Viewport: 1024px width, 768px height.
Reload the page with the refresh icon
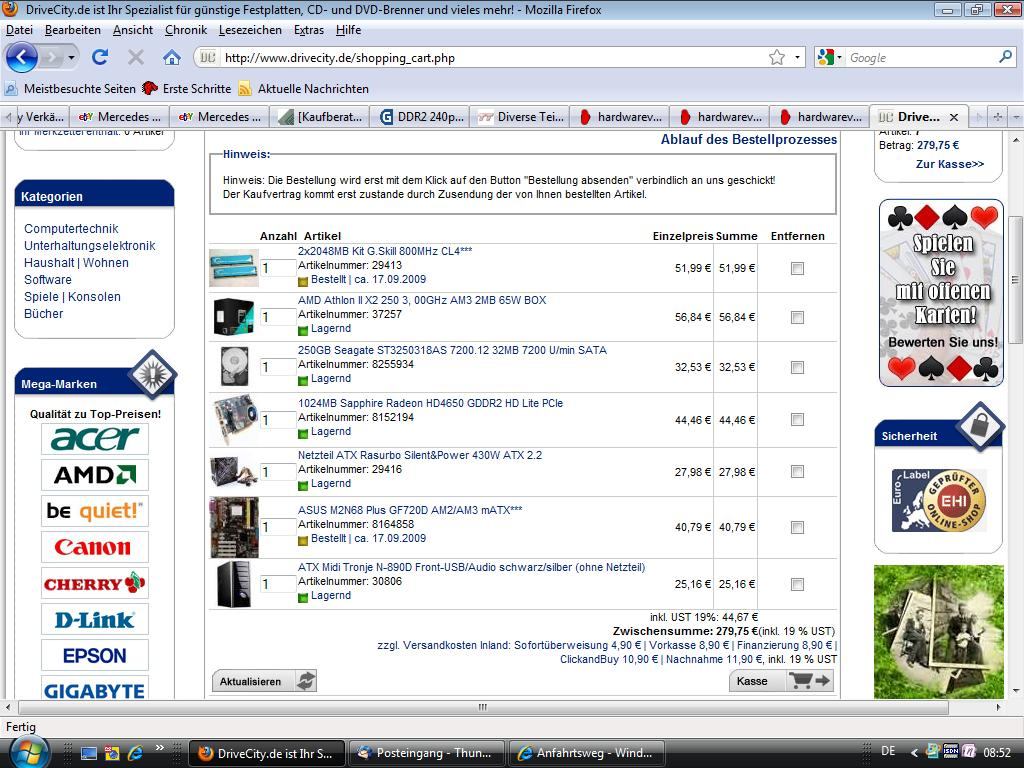tap(99, 57)
